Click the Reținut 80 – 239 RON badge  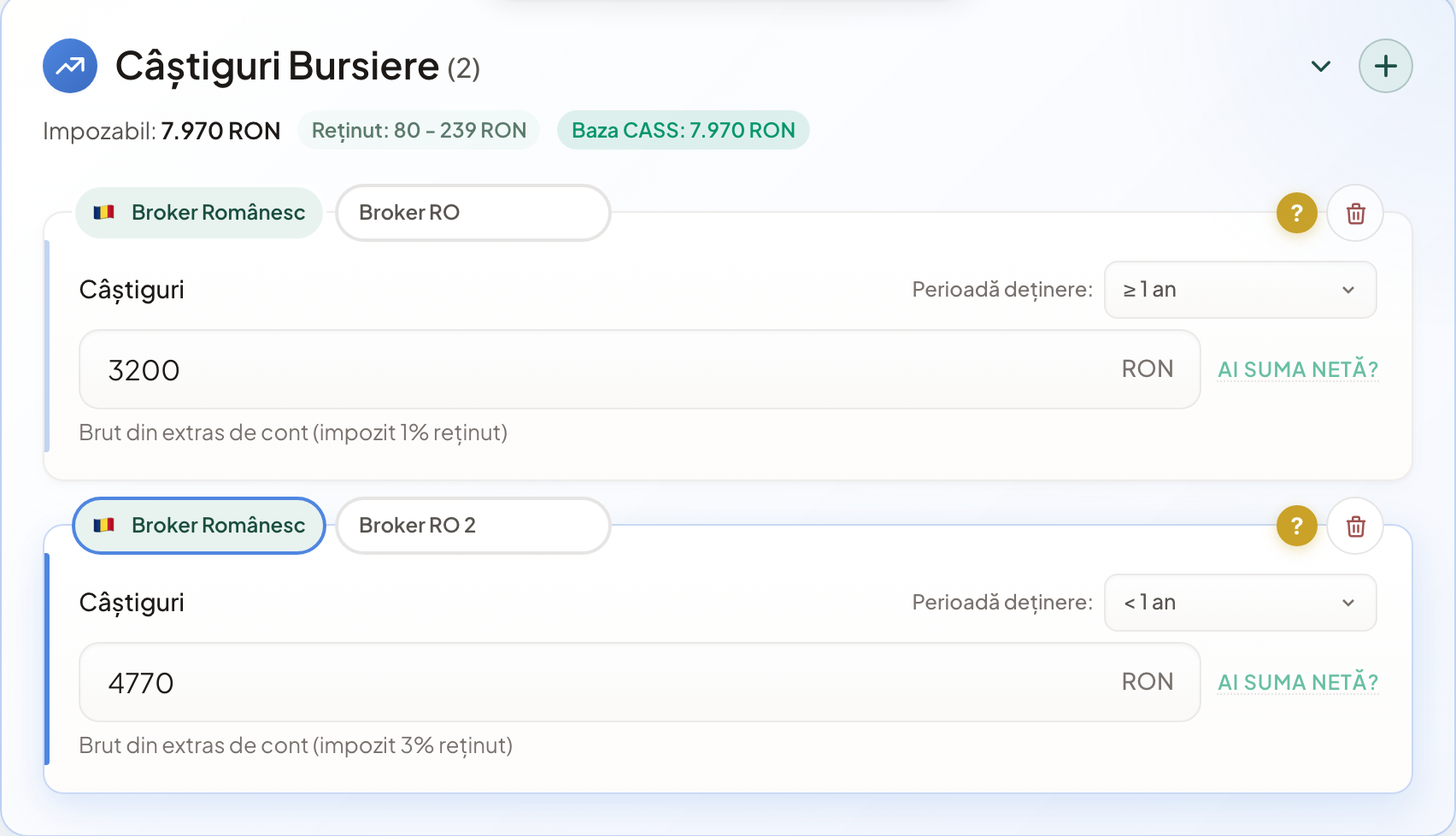[418, 130]
